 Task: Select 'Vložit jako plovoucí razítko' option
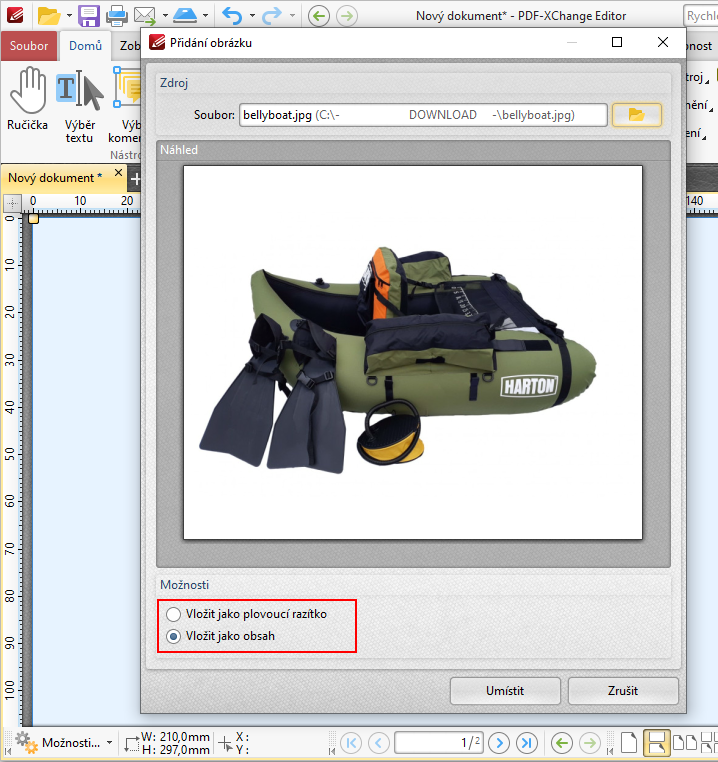[x=174, y=614]
